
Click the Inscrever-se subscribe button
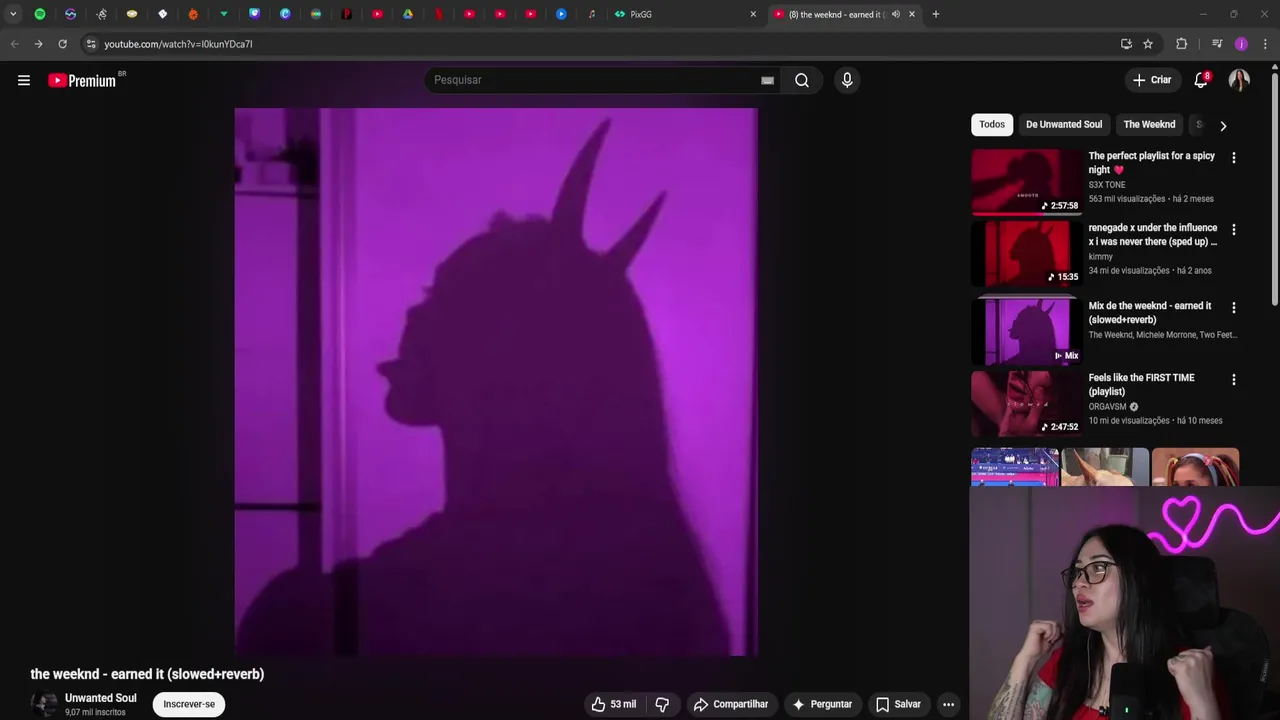[189, 704]
